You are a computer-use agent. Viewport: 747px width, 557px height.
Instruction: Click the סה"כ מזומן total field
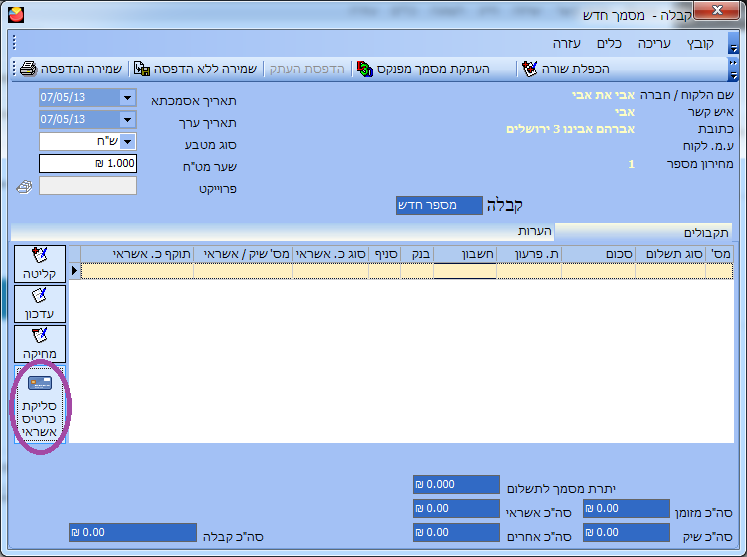pyautogui.click(x=626, y=508)
